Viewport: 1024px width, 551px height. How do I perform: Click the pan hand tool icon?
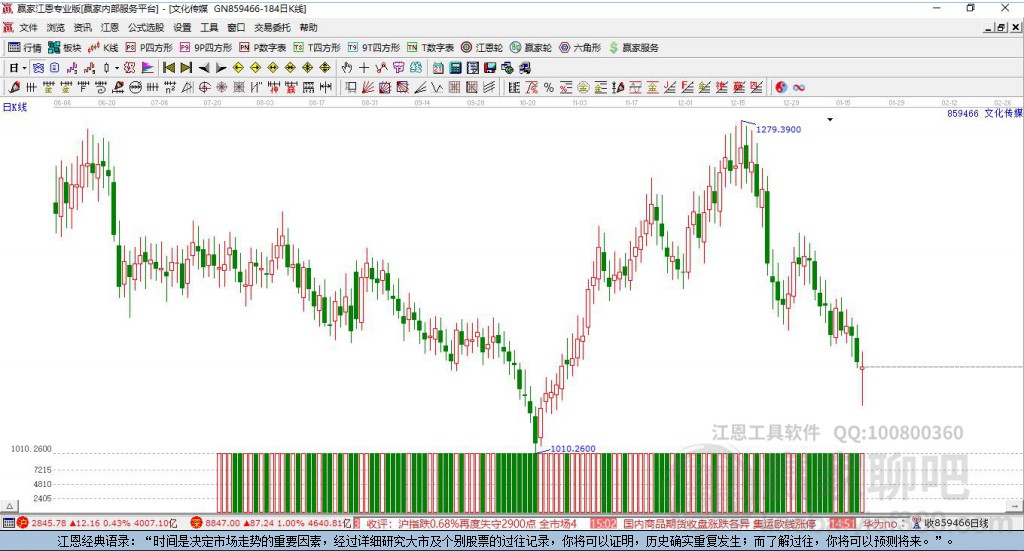tap(347, 68)
